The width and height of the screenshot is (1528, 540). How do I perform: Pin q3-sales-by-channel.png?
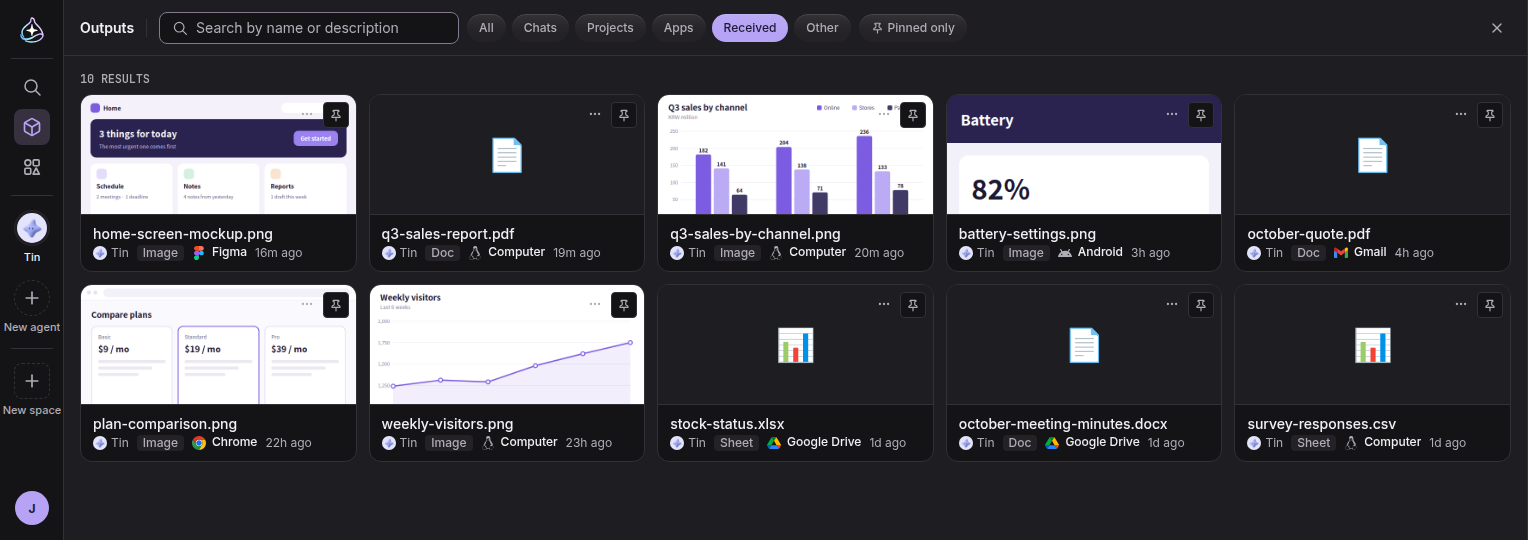[x=913, y=115]
